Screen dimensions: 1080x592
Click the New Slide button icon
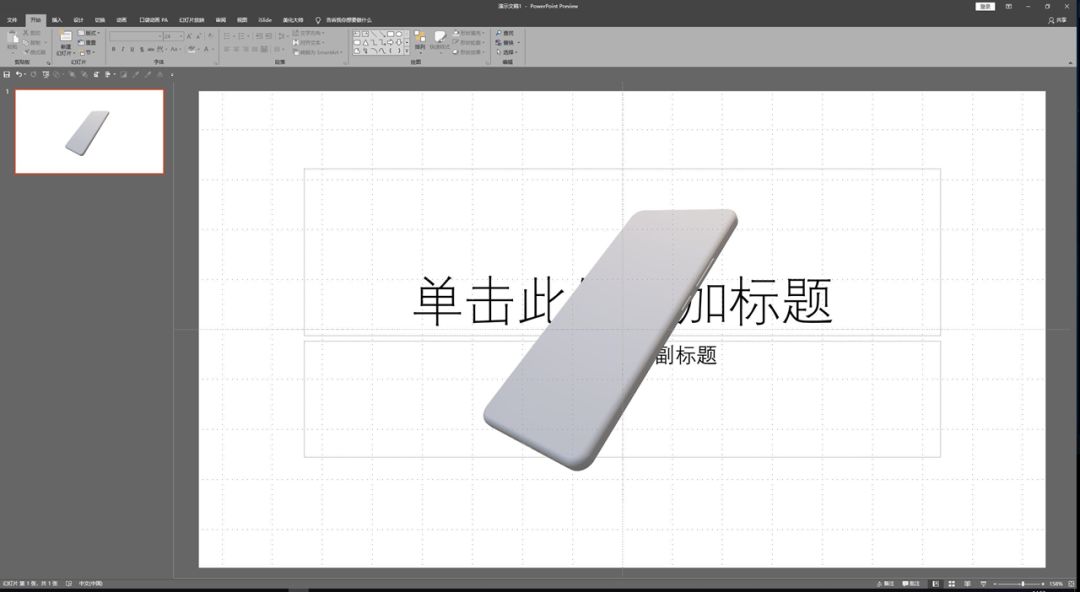(65, 36)
